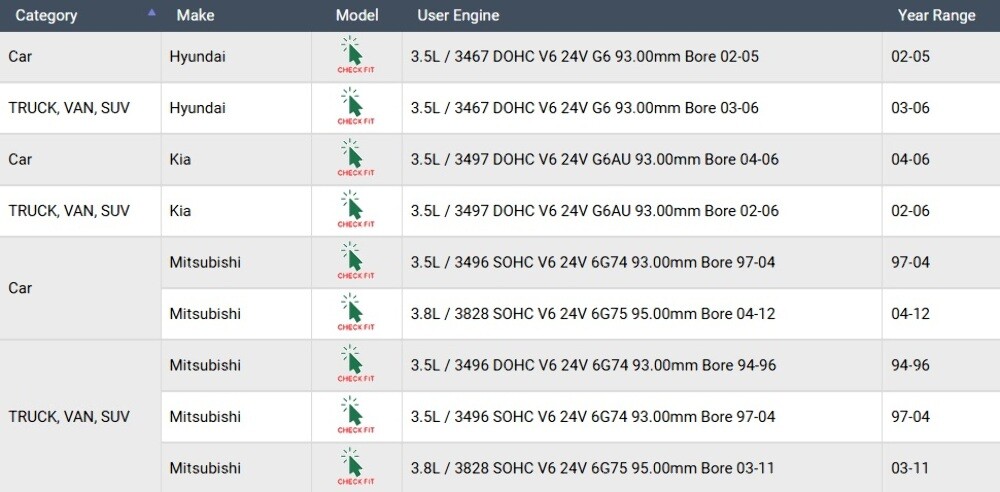
Task: Toggle sort arrow on Category column
Action: (x=151, y=12)
